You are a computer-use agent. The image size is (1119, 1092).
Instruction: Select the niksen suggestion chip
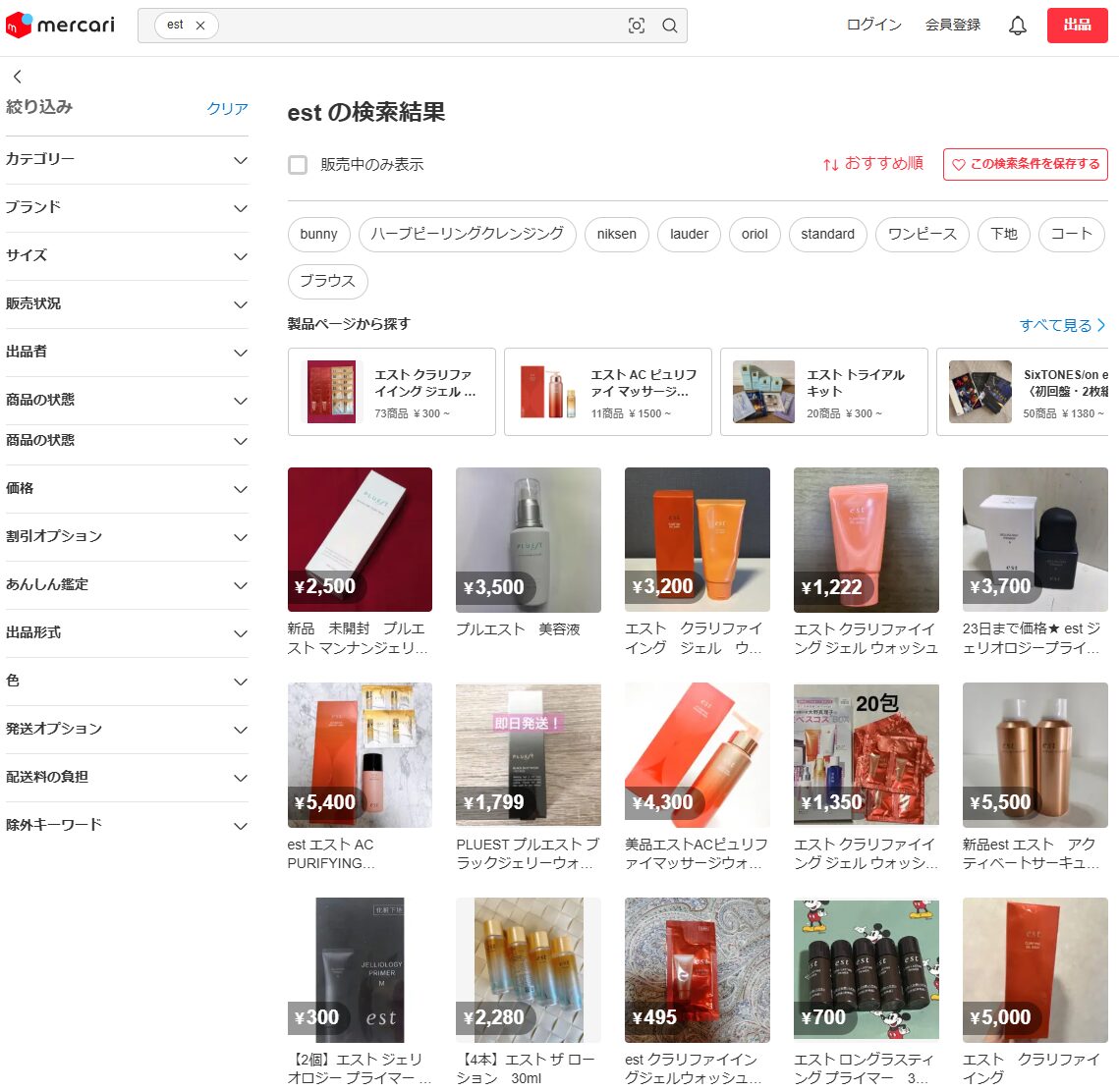[617, 235]
